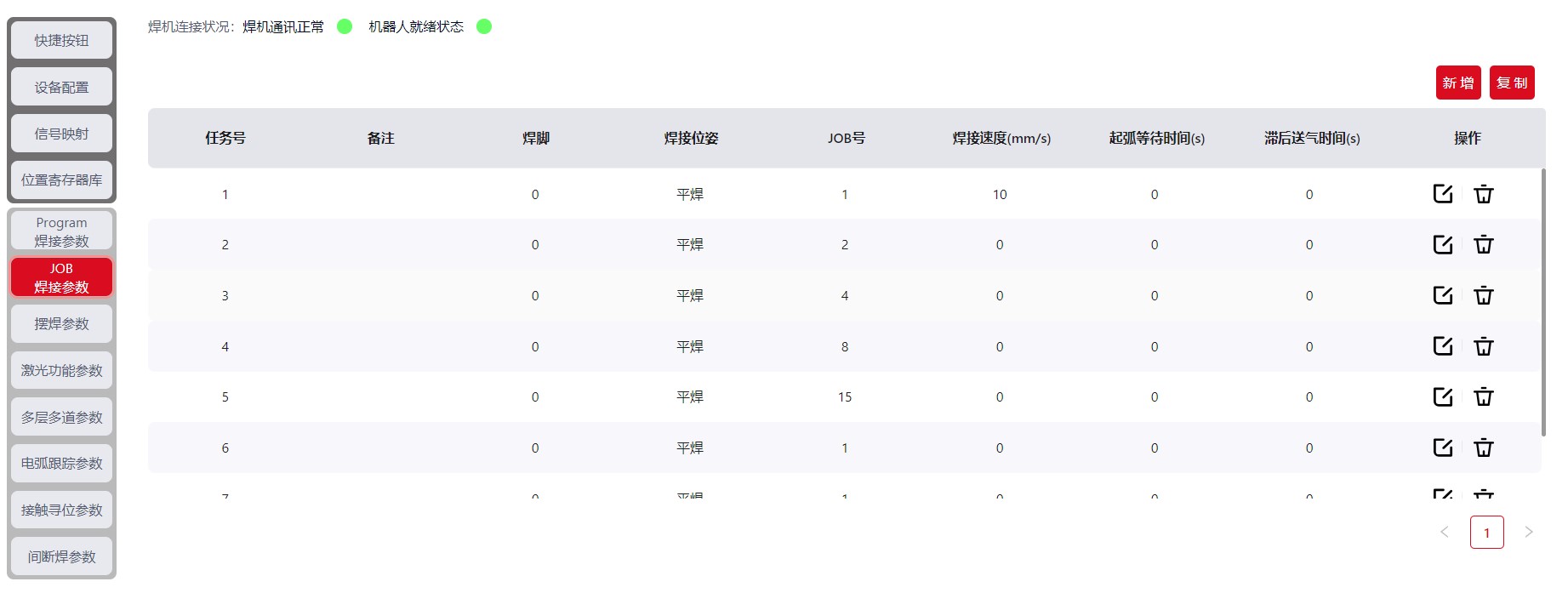Select the Program 焊接参数 tab
Screen dimensions: 1568x593
tap(61, 231)
